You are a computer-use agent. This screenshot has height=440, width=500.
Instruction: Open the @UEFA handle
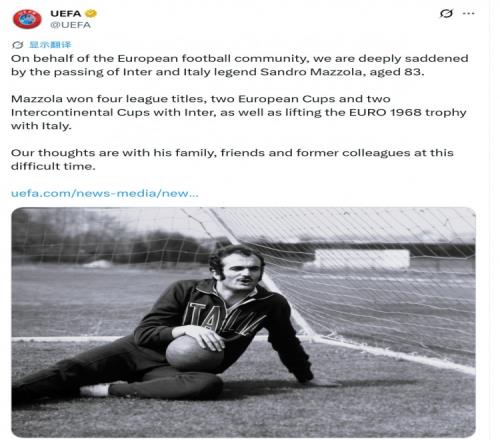click(71, 25)
